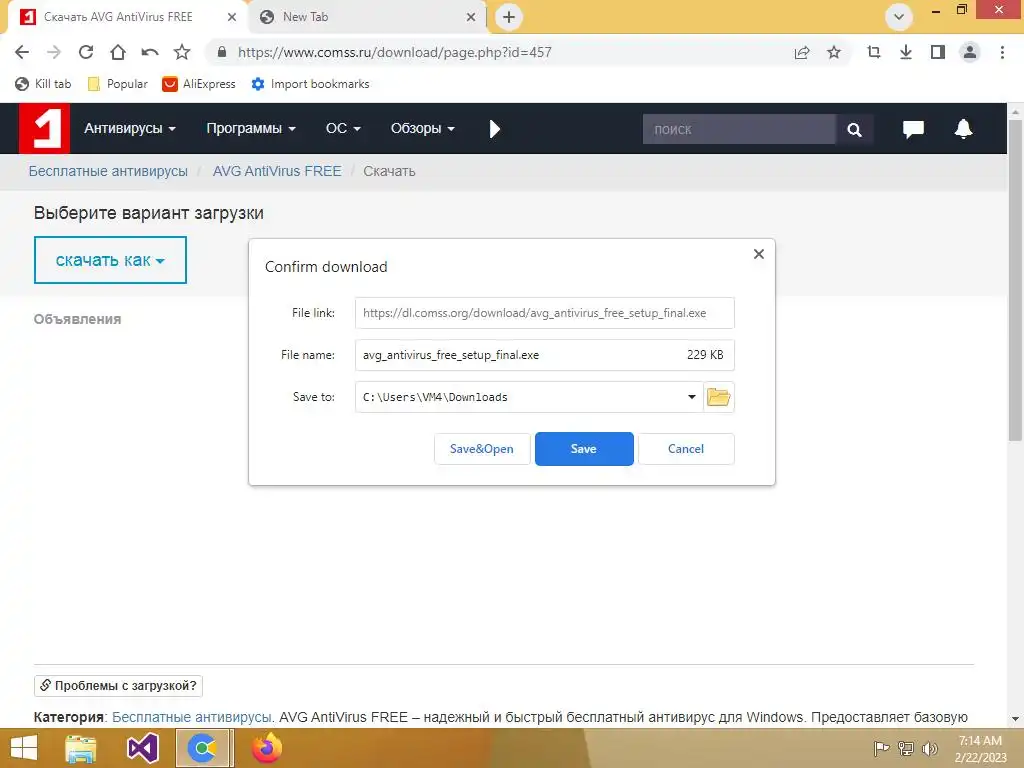
Task: Open File Explorer from taskbar
Action: 81,748
